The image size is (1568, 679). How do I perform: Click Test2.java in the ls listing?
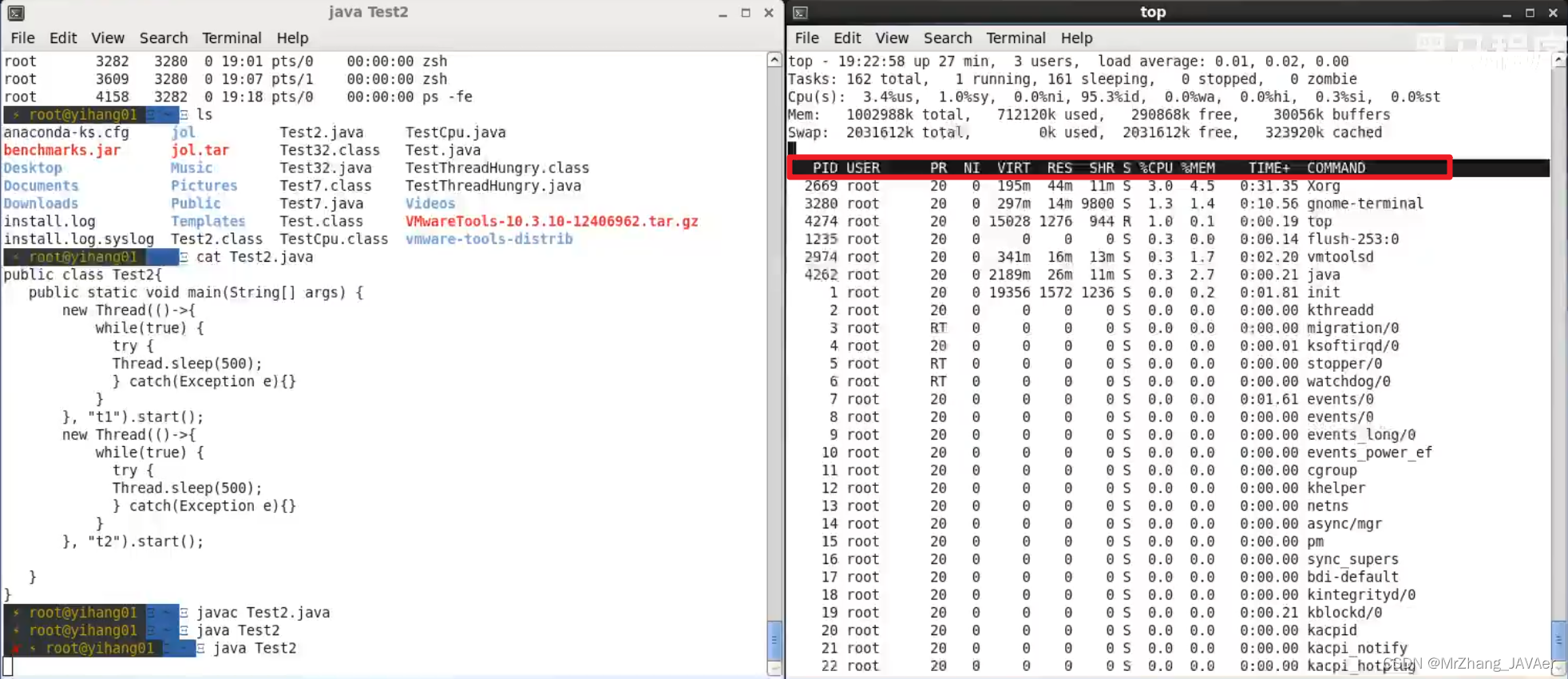click(321, 132)
